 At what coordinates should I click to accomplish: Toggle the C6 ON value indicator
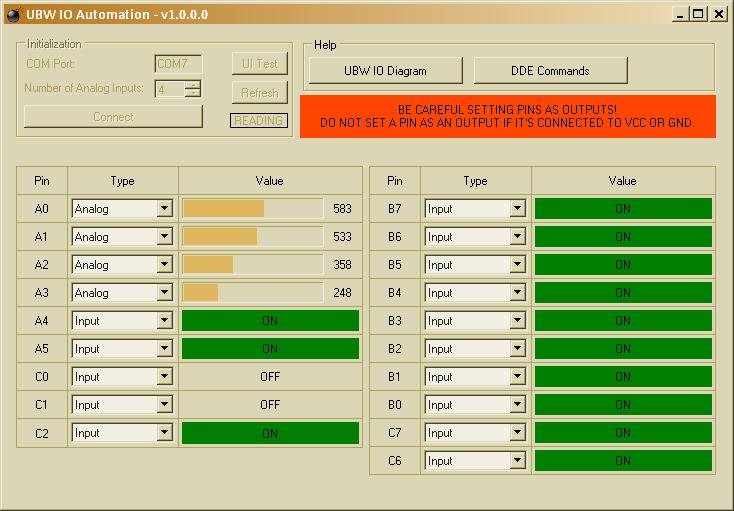(623, 461)
